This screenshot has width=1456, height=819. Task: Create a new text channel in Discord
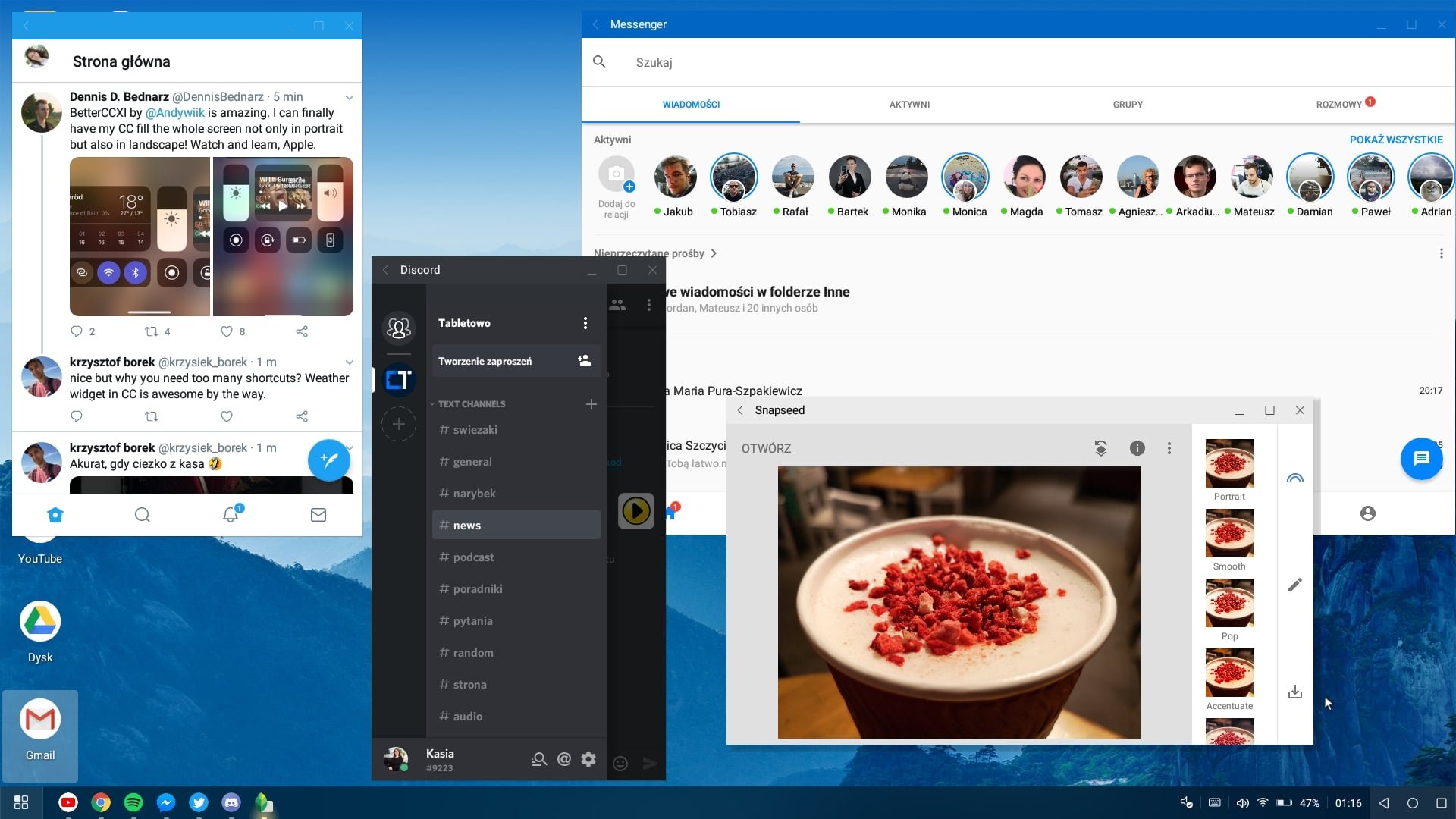click(591, 404)
